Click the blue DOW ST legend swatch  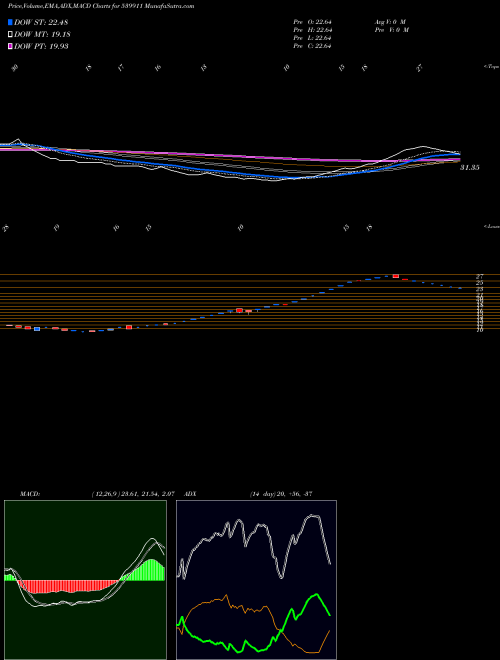[x=10, y=22]
